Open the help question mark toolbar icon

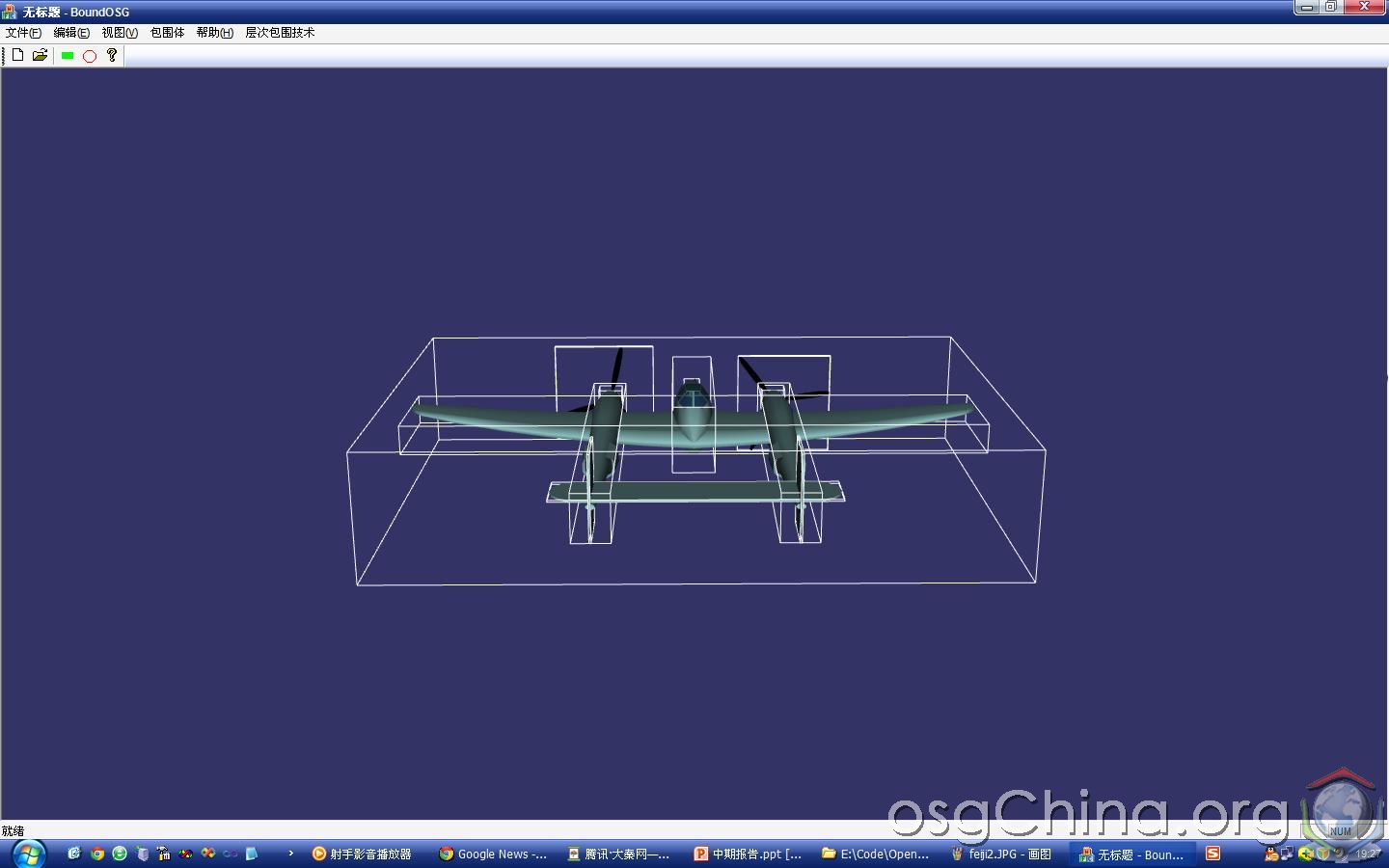(112, 55)
